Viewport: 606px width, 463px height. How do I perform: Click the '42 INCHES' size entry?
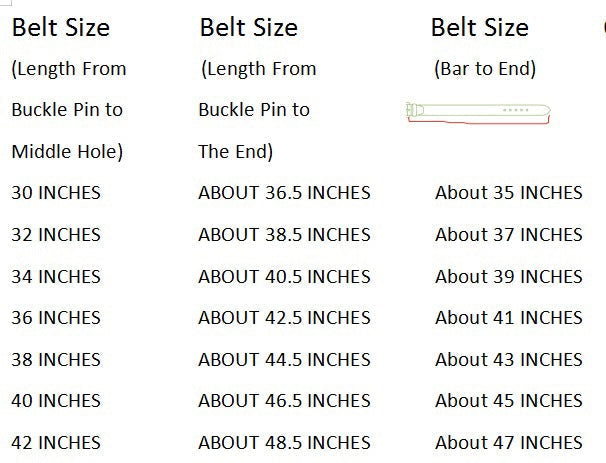(x=56, y=442)
